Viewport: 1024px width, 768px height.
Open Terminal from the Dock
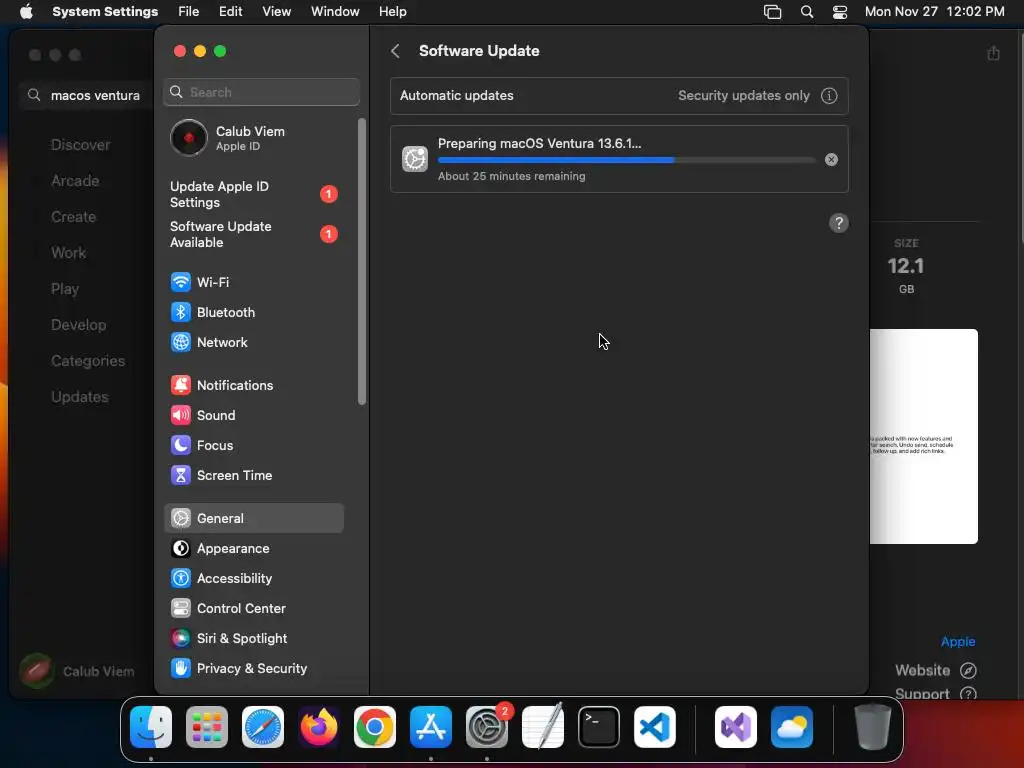point(599,727)
